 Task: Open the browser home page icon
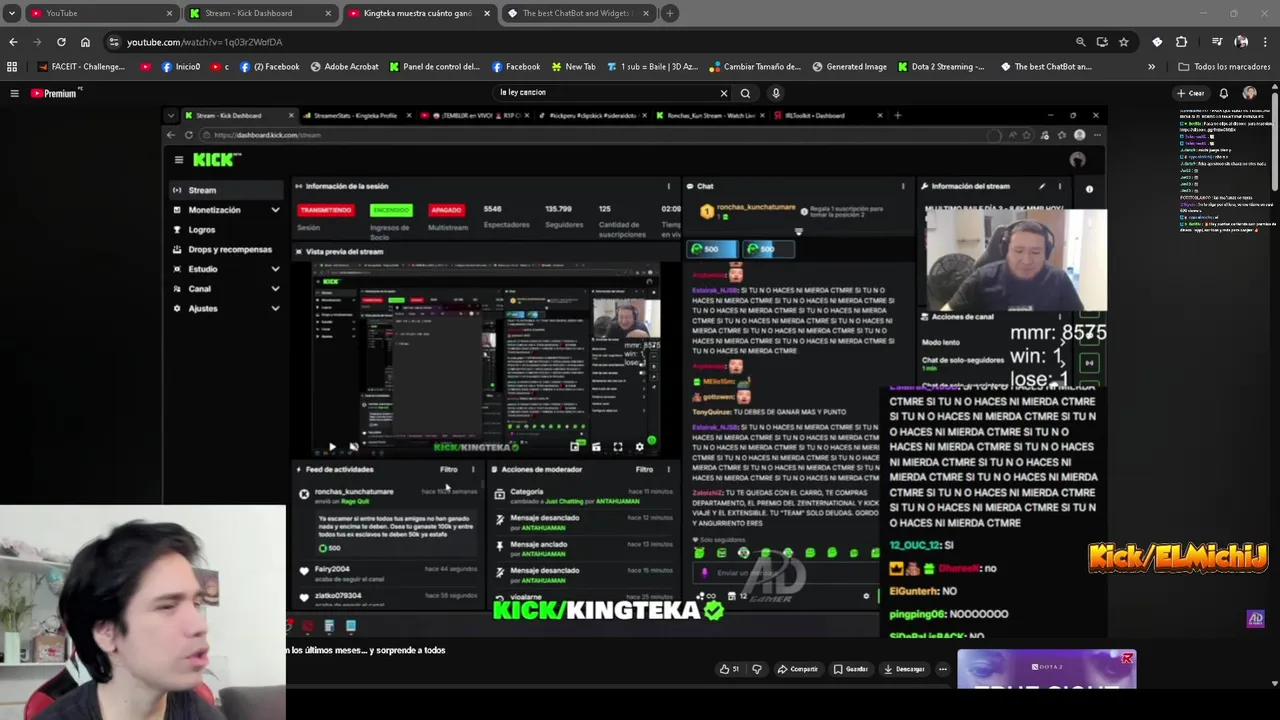pos(85,42)
